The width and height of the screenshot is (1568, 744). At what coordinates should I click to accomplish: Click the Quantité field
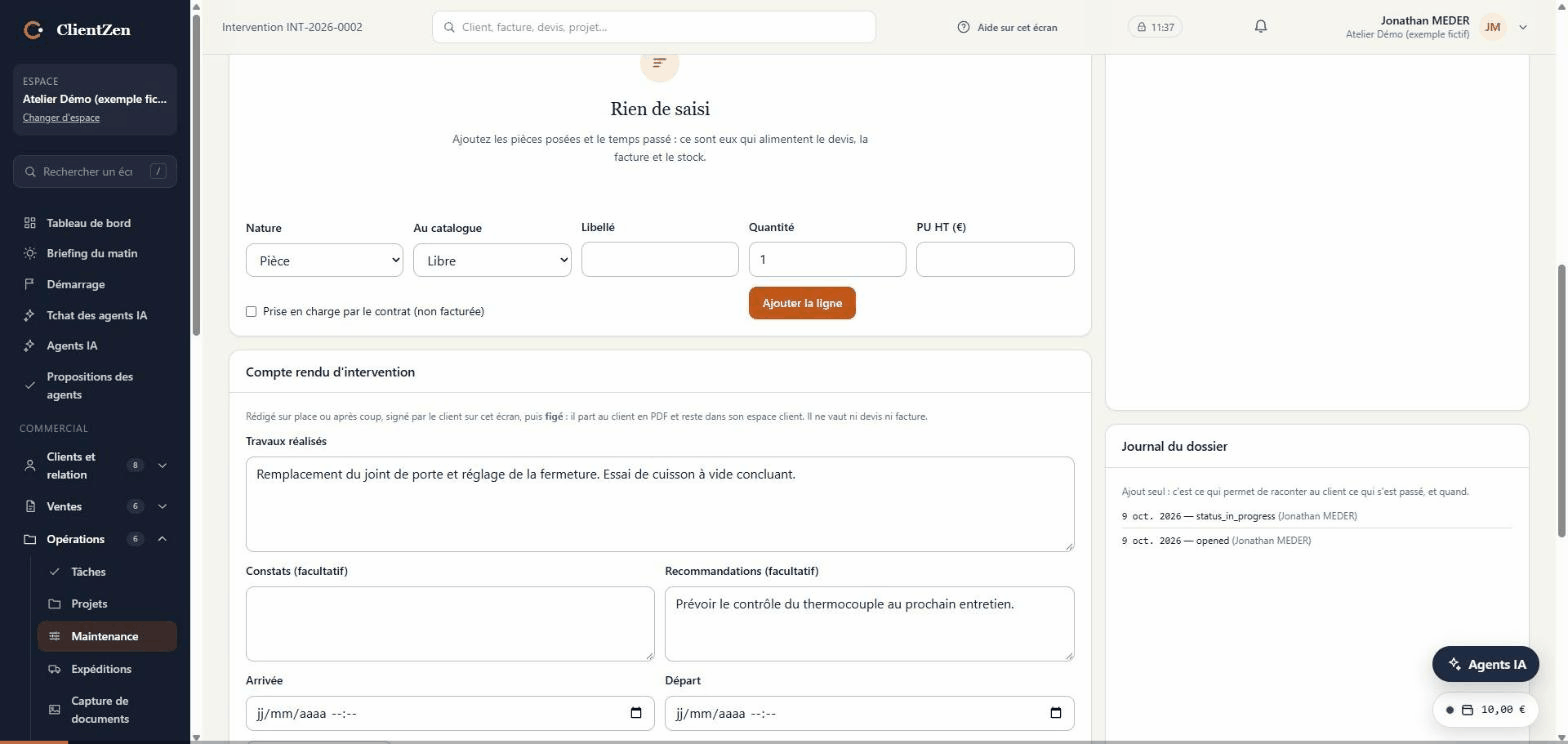coord(827,259)
